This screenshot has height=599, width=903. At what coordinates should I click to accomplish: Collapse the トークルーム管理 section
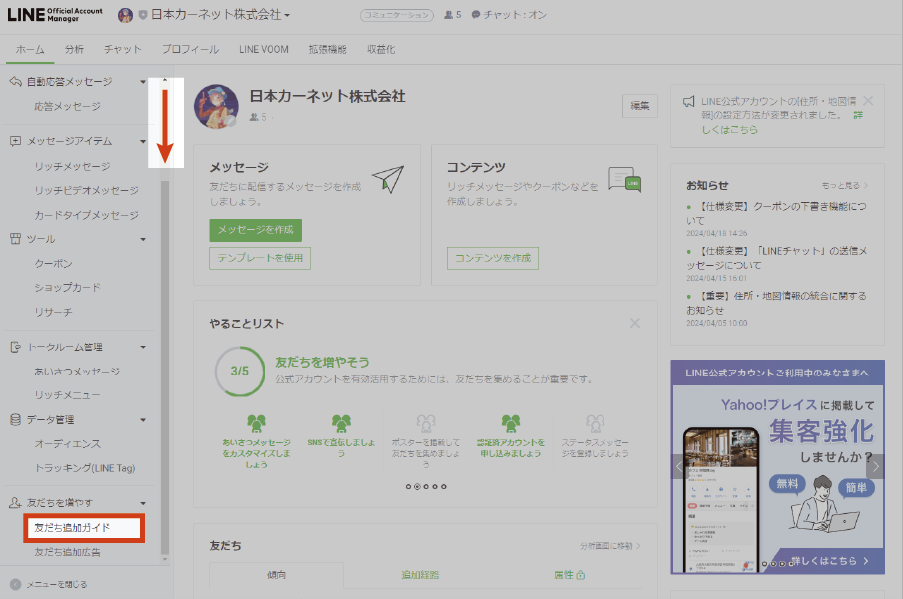(143, 348)
